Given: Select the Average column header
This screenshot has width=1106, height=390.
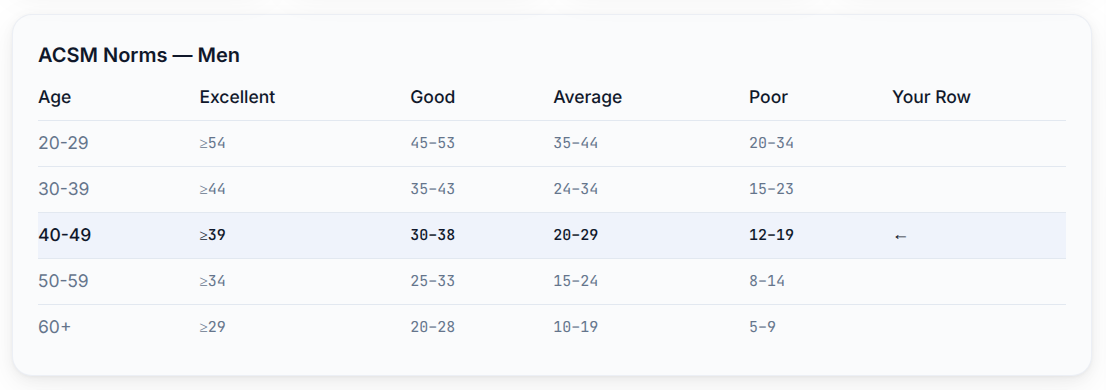Looking at the screenshot, I should 588,97.
